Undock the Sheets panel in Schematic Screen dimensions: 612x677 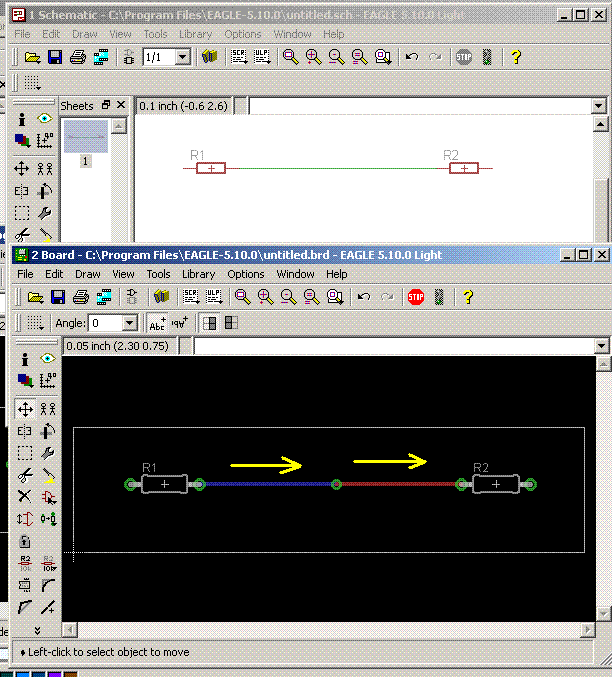pyautogui.click(x=106, y=104)
